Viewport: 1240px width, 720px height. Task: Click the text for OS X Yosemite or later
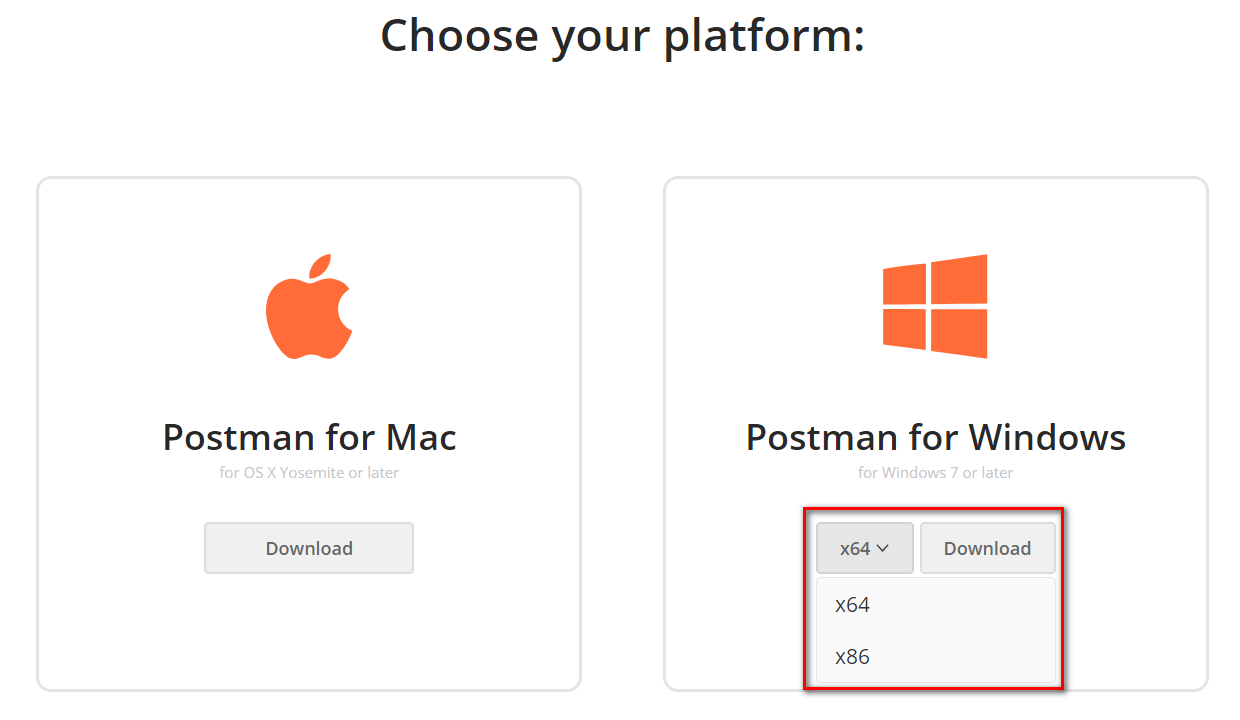(x=308, y=472)
